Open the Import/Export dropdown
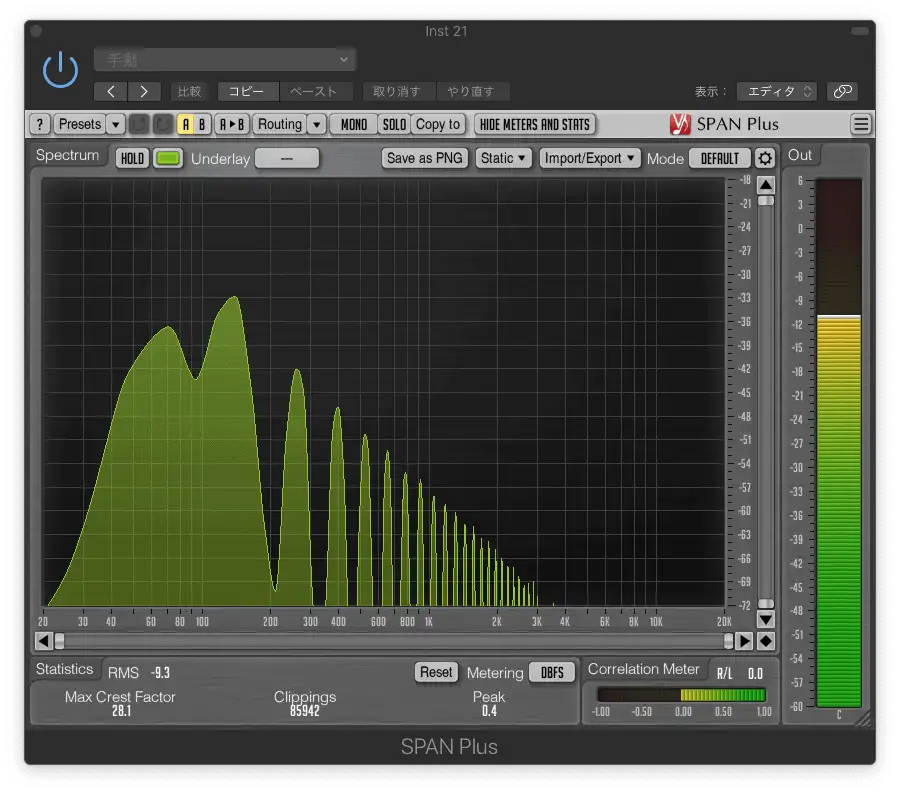This screenshot has width=900, height=793. pyautogui.click(x=590, y=158)
